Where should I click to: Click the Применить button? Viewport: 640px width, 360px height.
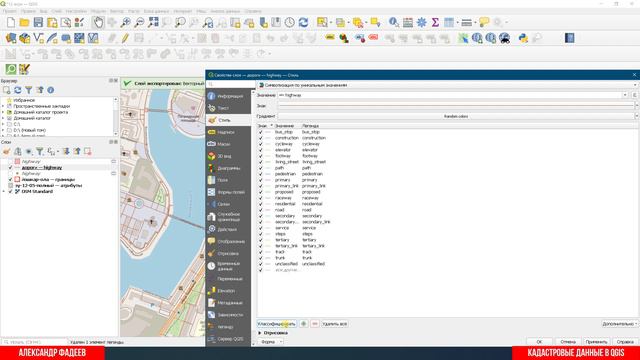[596, 342]
